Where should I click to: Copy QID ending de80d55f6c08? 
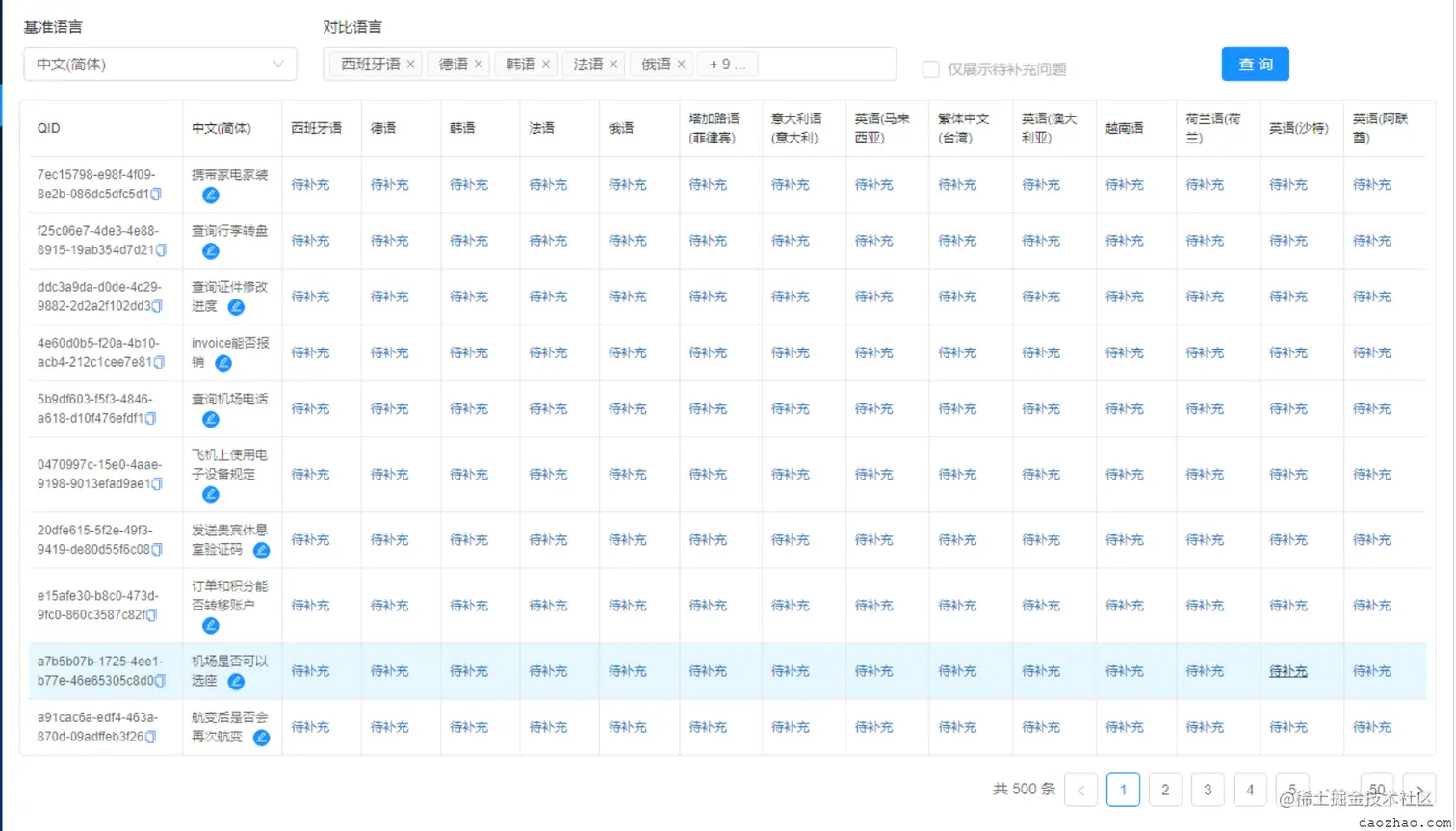157,549
